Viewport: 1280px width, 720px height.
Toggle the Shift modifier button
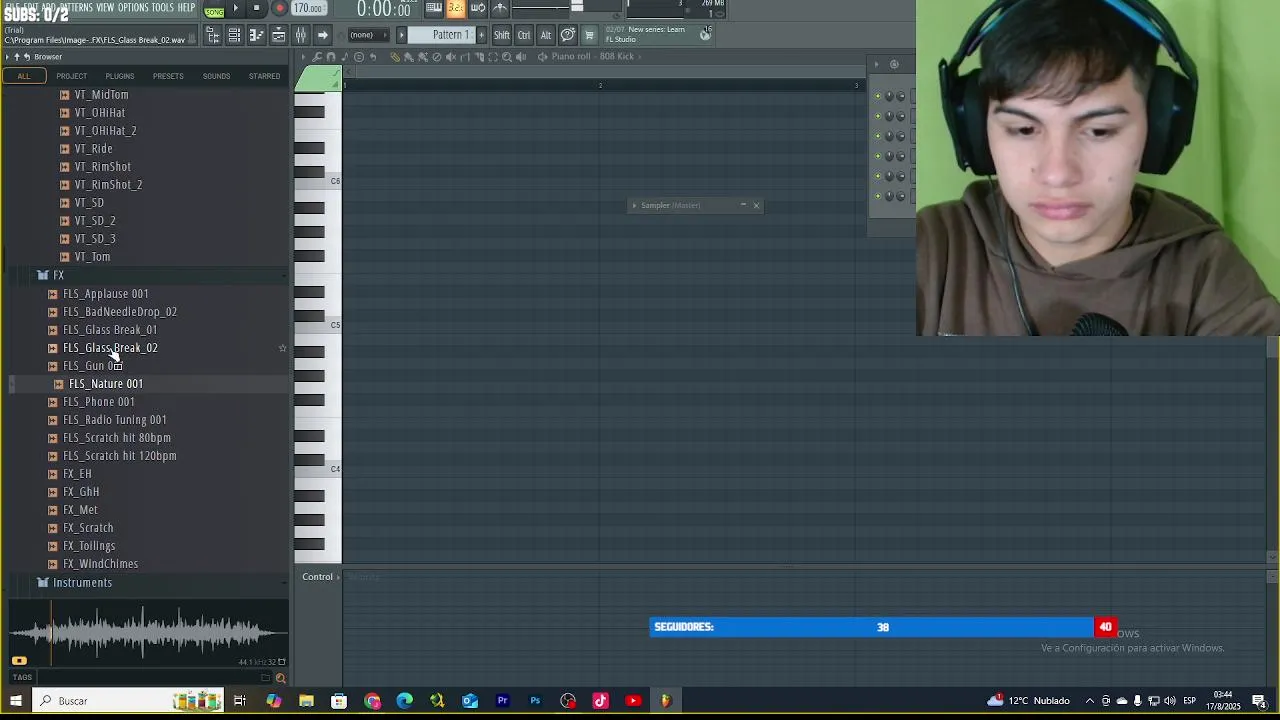pos(501,35)
